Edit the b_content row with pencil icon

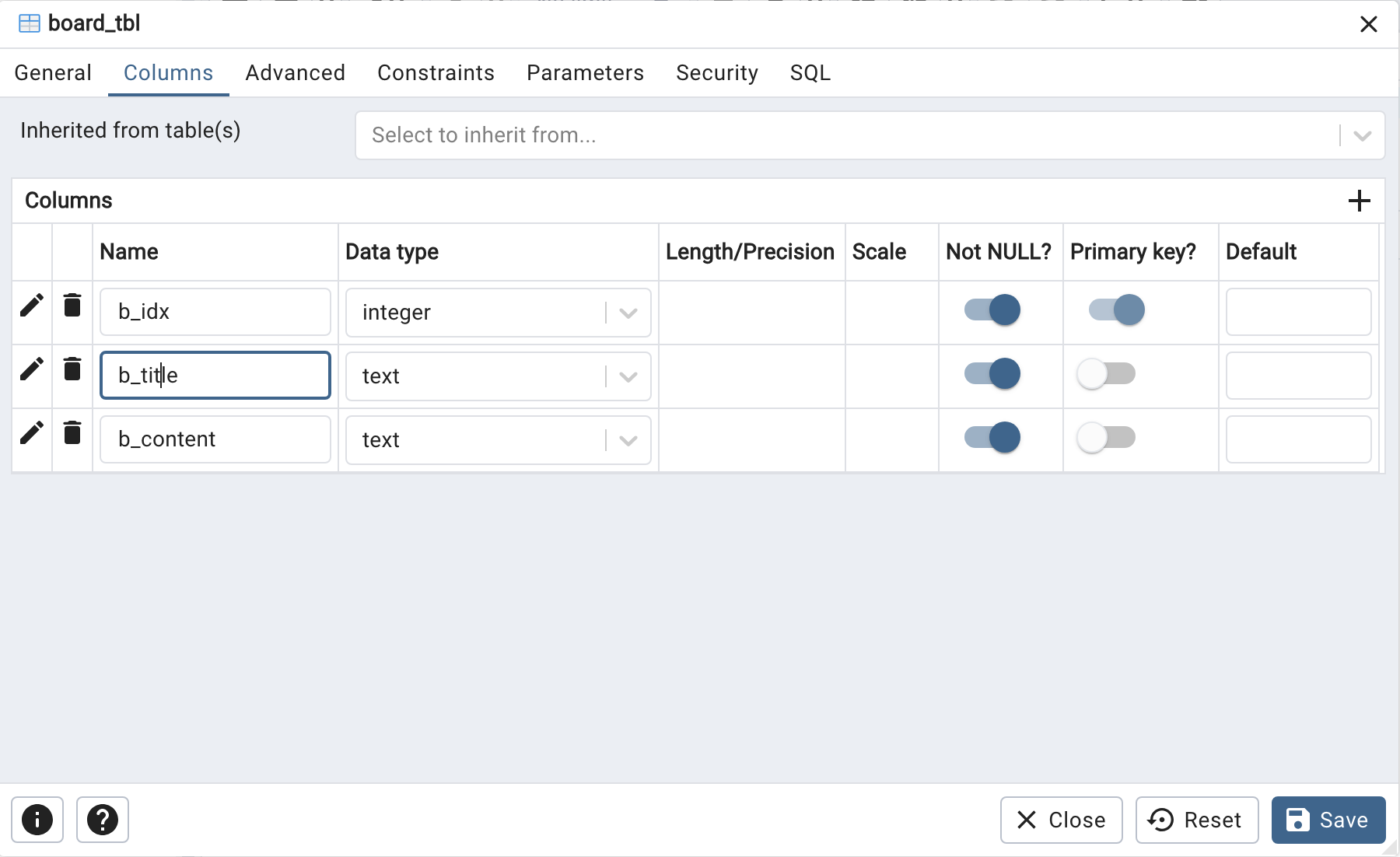coord(32,433)
